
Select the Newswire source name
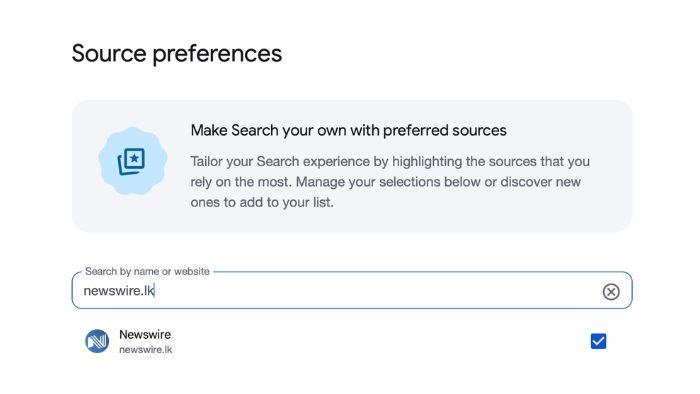click(x=145, y=334)
